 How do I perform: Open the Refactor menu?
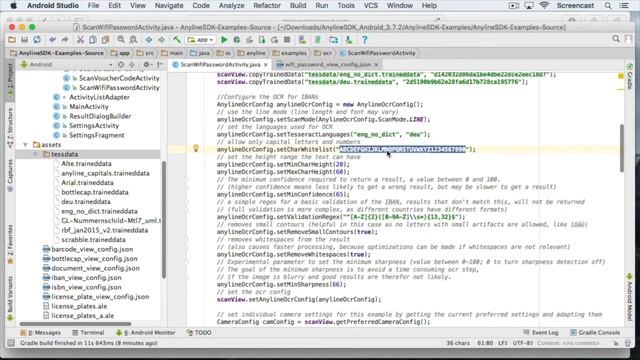pos(267,6)
